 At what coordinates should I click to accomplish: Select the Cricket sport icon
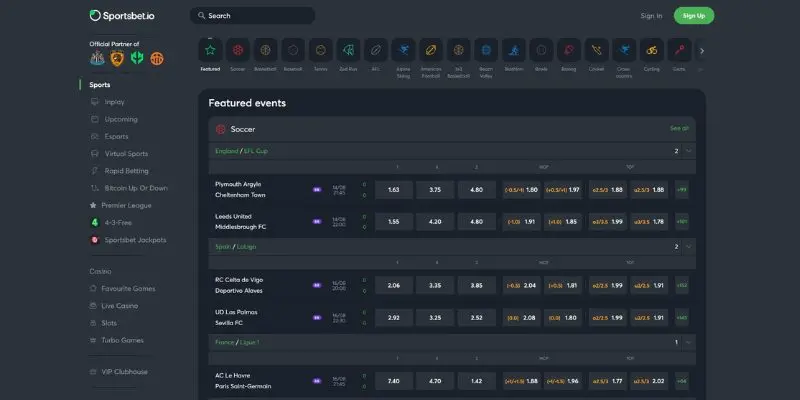(x=596, y=50)
